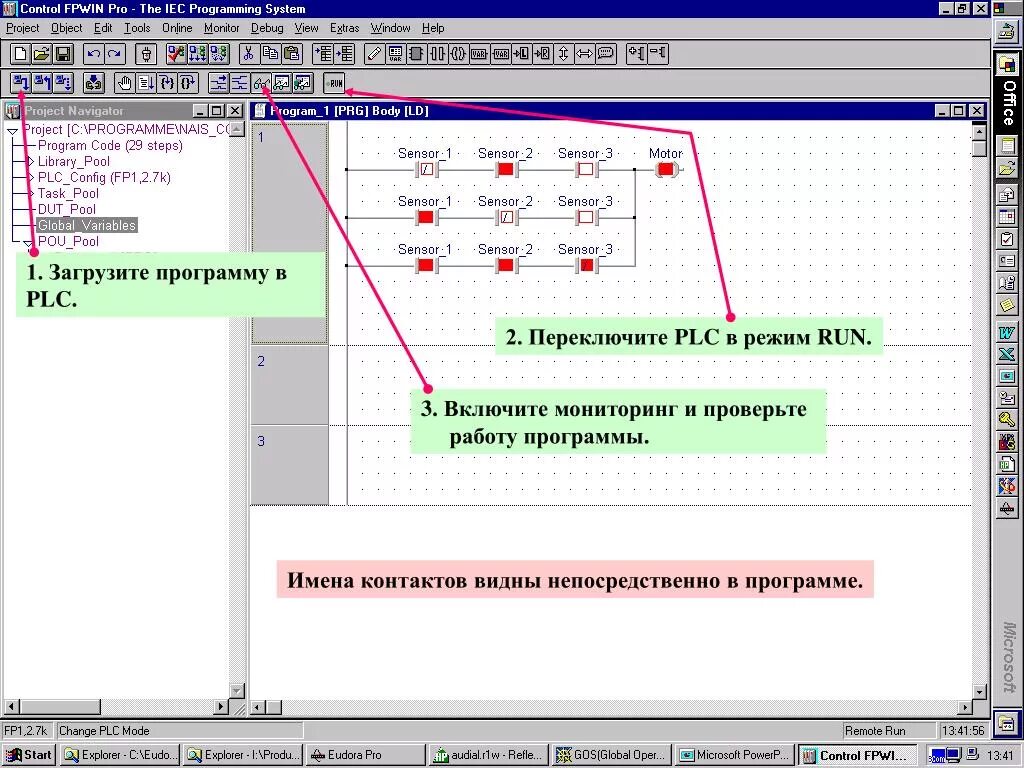Switch to Microsoft PowerPoint taskbar button

click(x=735, y=755)
